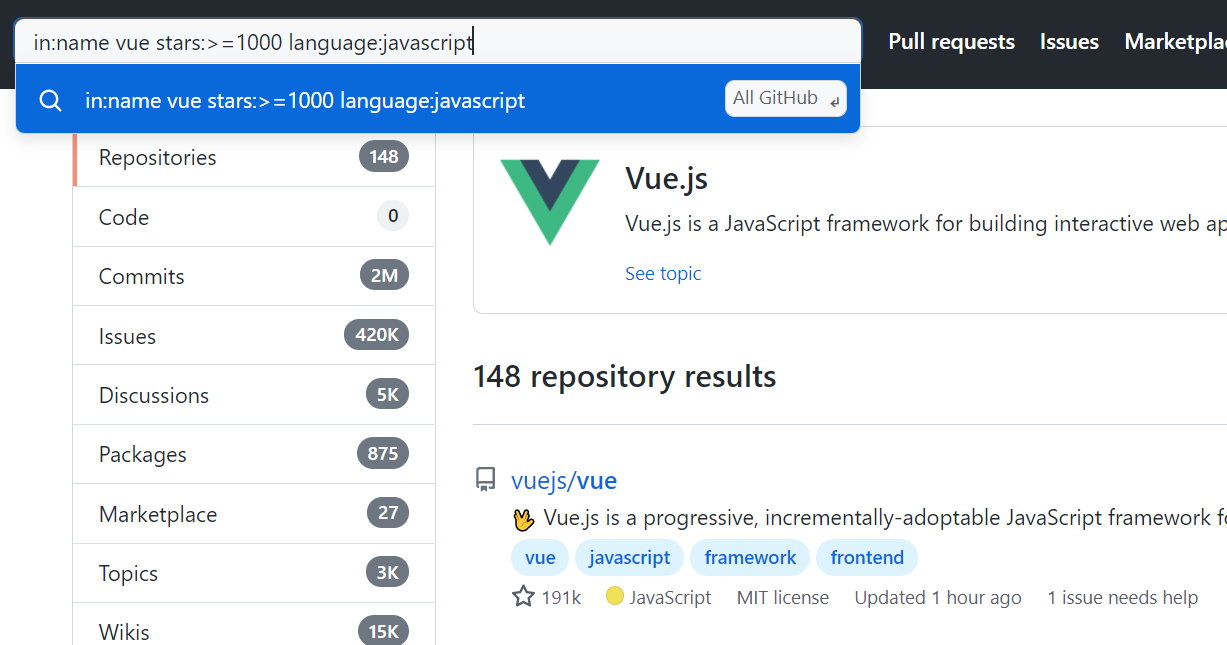
Task: Open the vuejs/vue repository link
Action: pyautogui.click(x=564, y=481)
